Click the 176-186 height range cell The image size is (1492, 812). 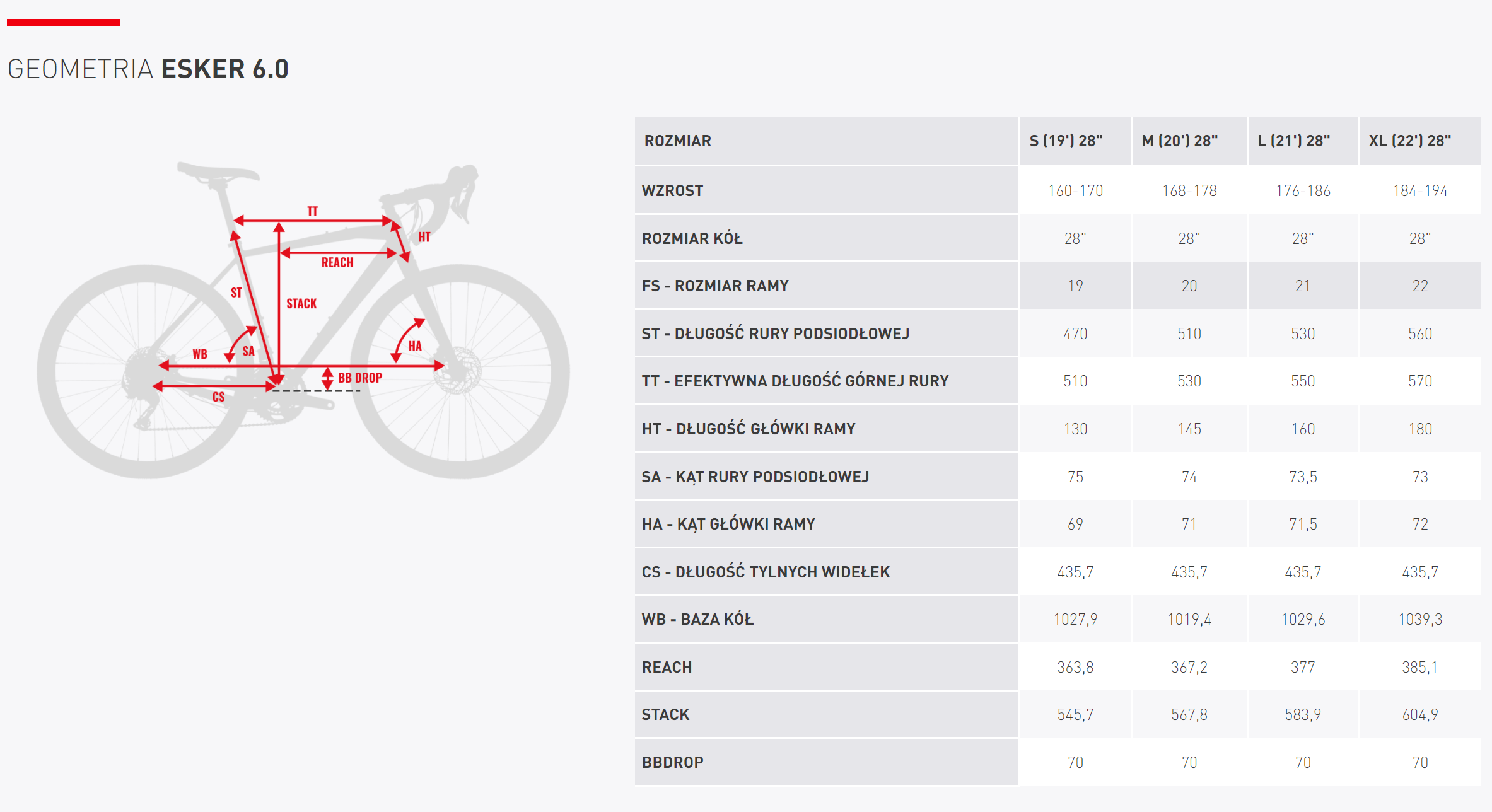click(1303, 190)
